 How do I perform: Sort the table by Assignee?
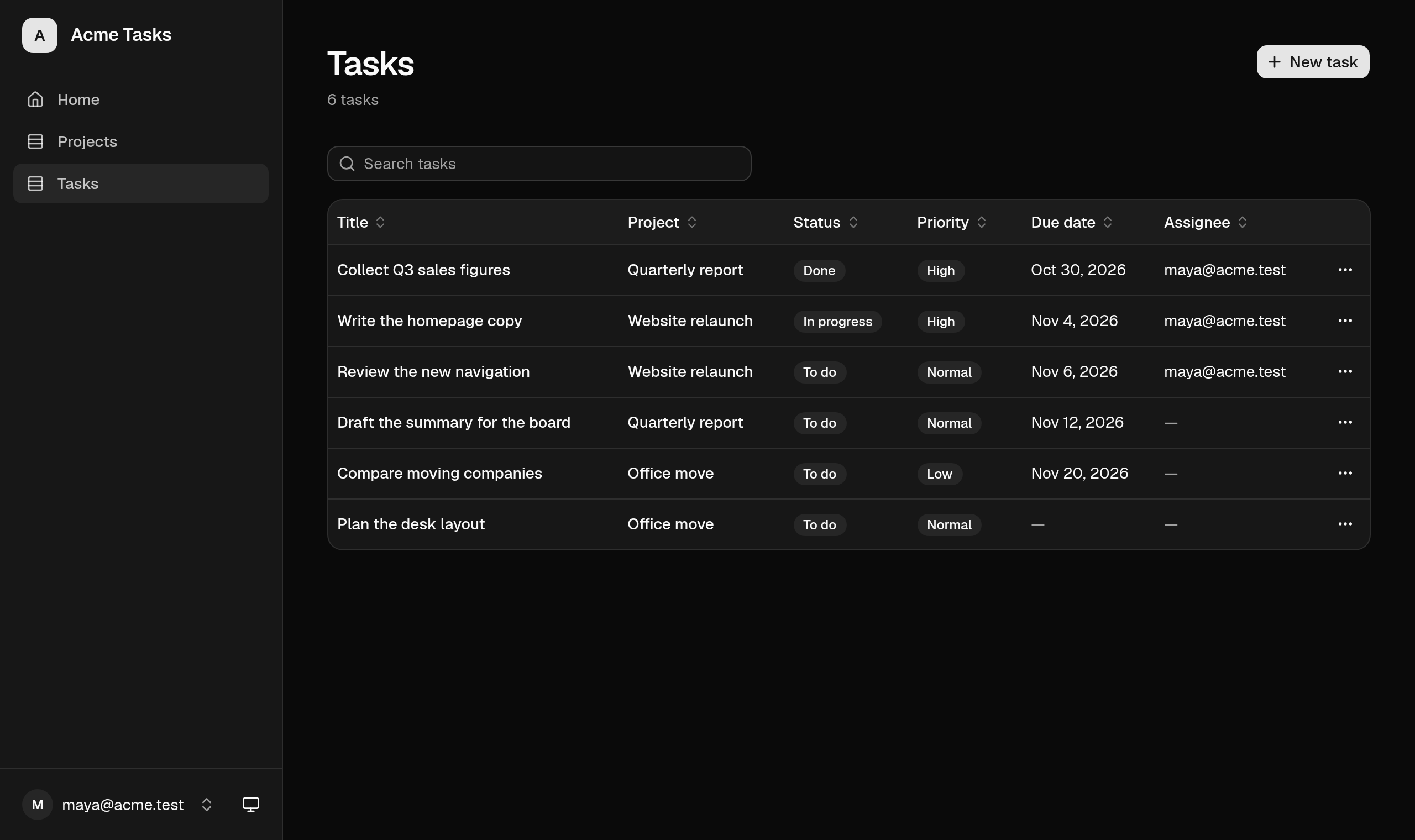[1206, 223]
